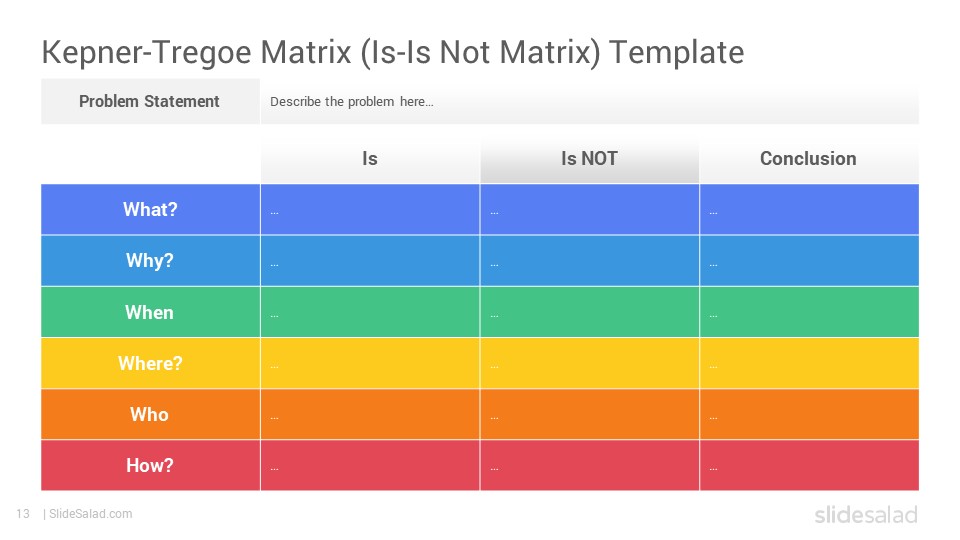960x540 pixels.
Task: Select the 'Is' column header
Action: pyautogui.click(x=370, y=159)
